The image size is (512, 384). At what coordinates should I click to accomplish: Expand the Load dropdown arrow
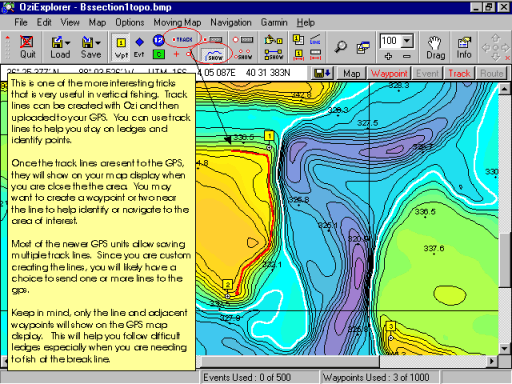point(68,43)
